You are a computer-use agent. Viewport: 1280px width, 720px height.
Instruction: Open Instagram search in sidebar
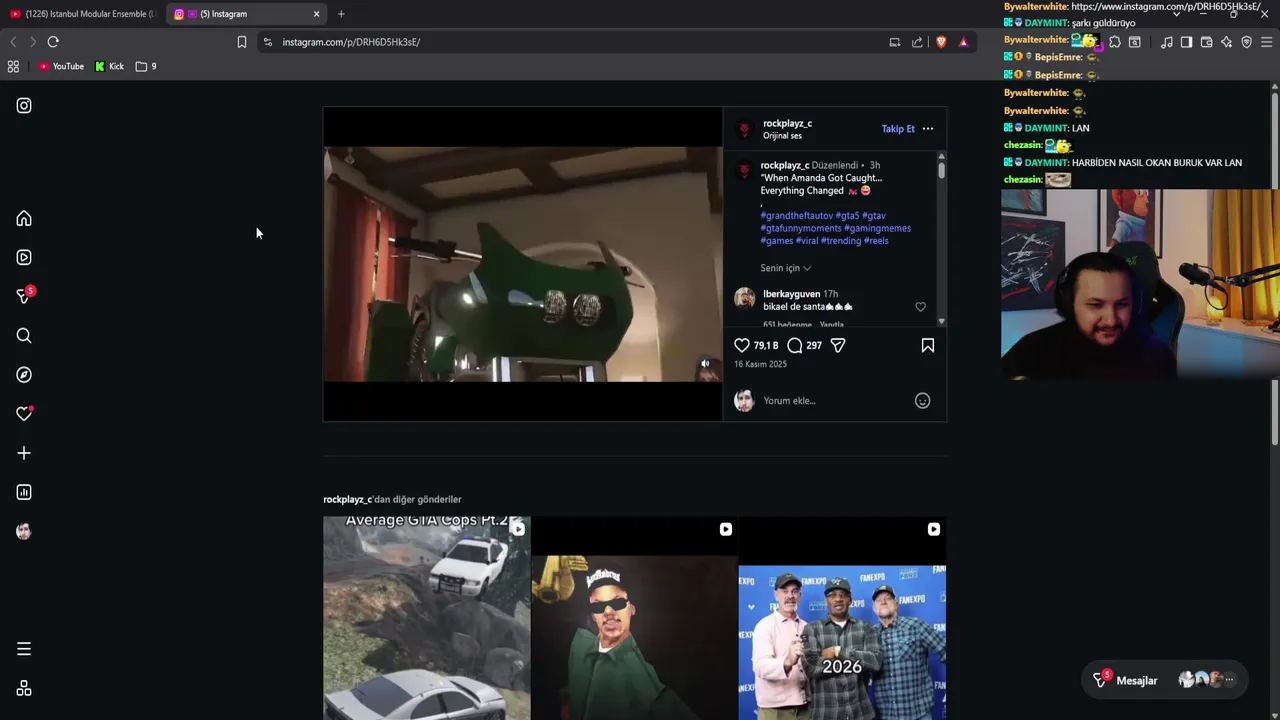pos(24,335)
